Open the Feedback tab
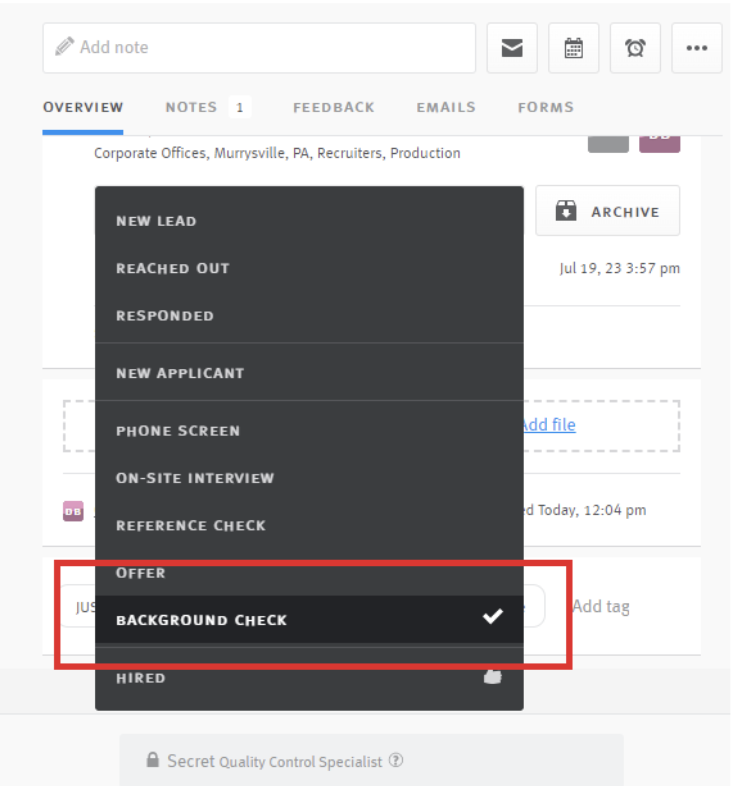Screen dimensions: 732x786 [334, 107]
